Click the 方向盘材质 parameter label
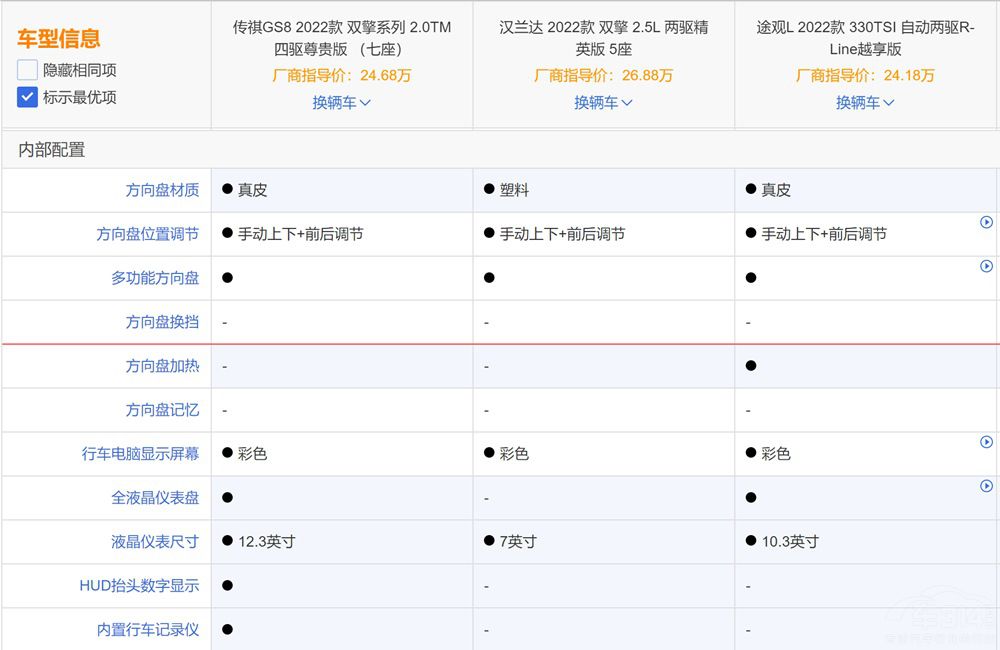Screen dimensions: 1000x650 coord(162,190)
